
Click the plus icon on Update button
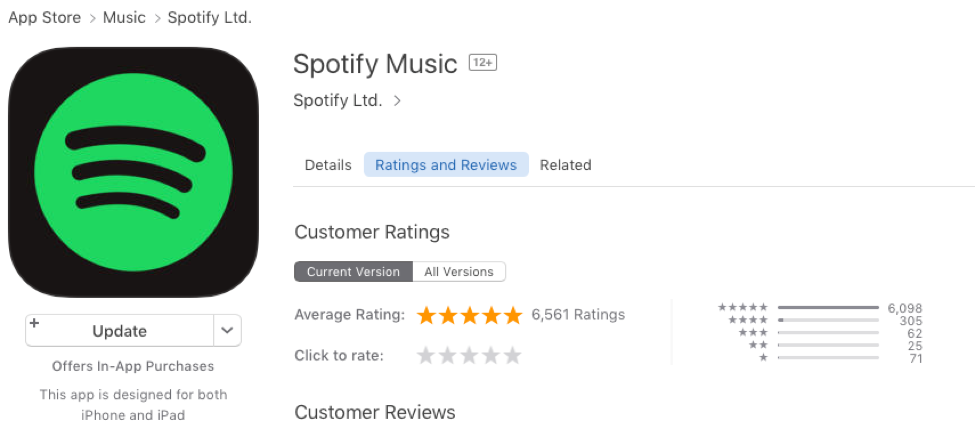pos(34,324)
